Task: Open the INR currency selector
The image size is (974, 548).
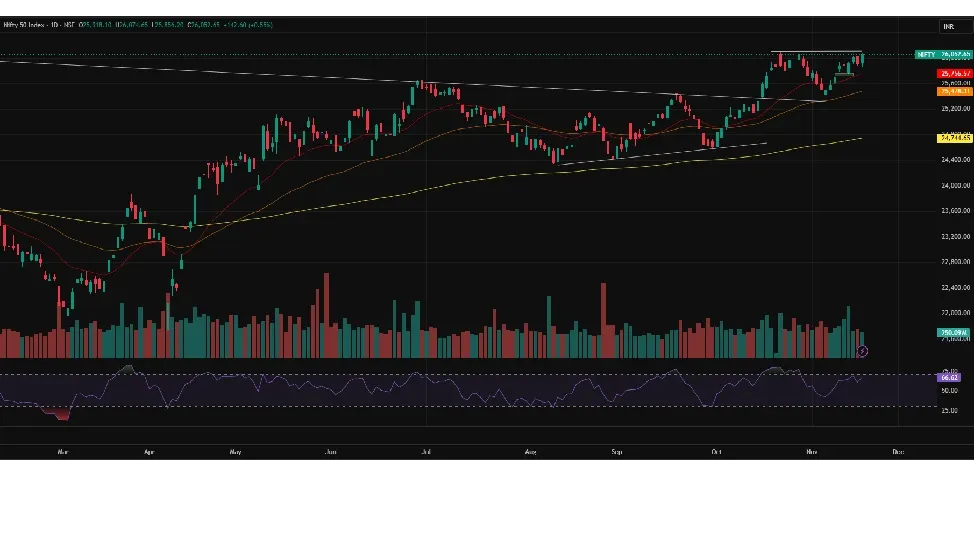Action: [x=947, y=26]
